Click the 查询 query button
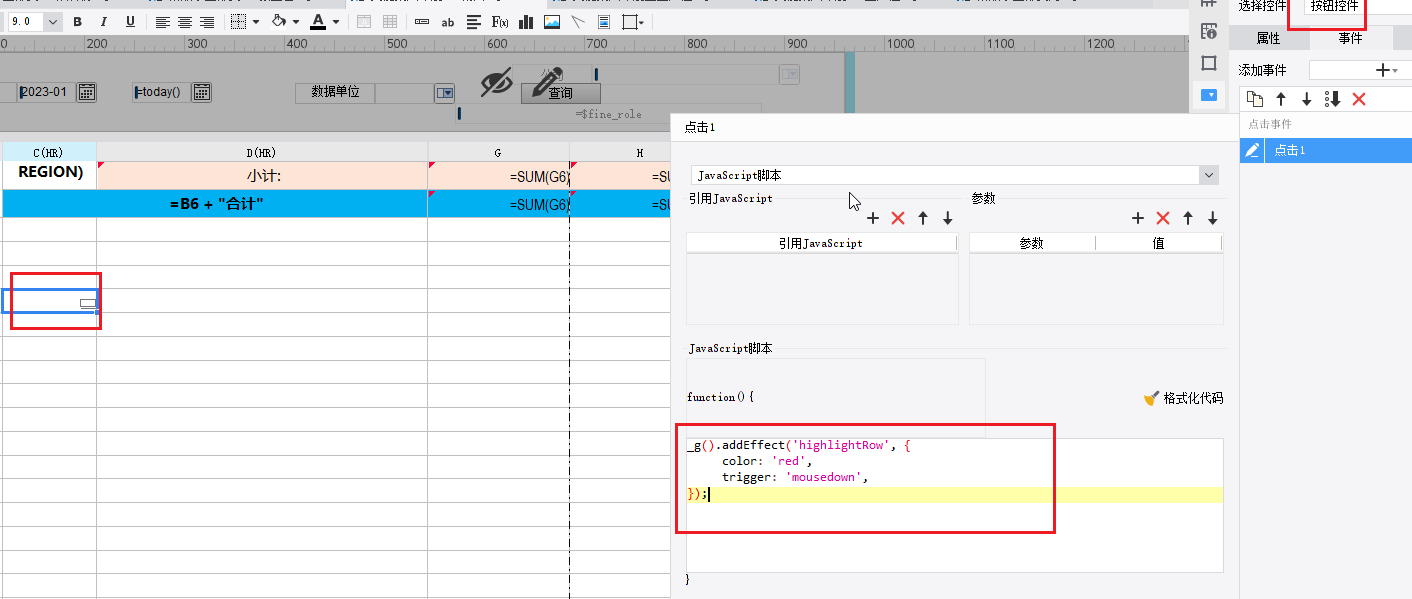1412x599 pixels. click(561, 93)
